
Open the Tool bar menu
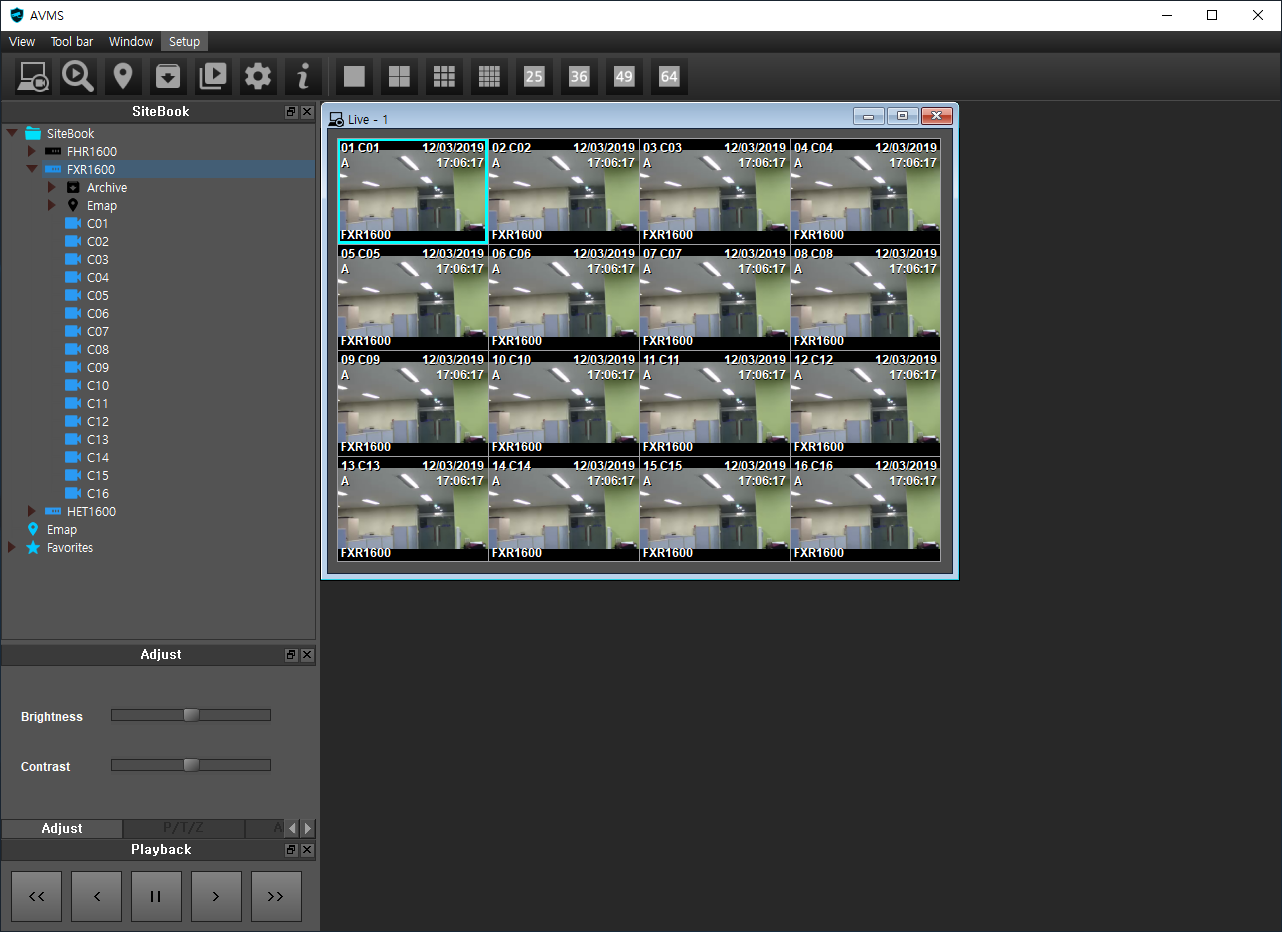(x=72, y=42)
